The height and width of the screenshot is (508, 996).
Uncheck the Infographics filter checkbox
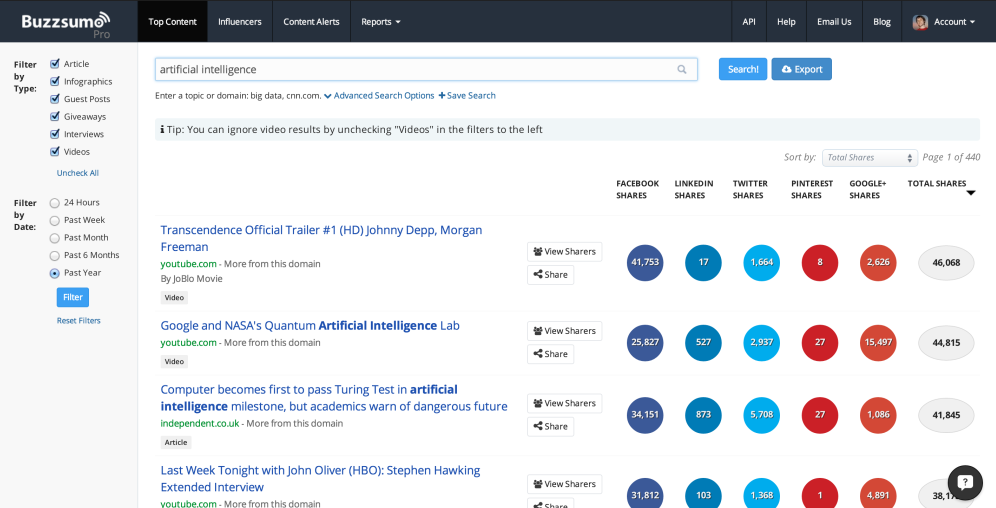coord(55,81)
